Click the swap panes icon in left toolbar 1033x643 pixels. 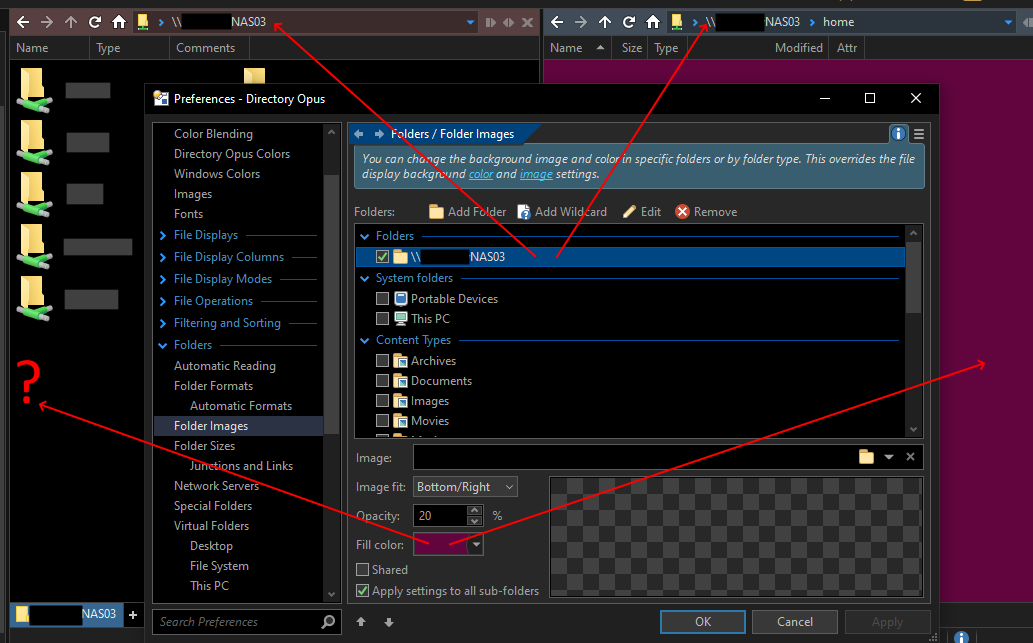pyautogui.click(x=509, y=22)
